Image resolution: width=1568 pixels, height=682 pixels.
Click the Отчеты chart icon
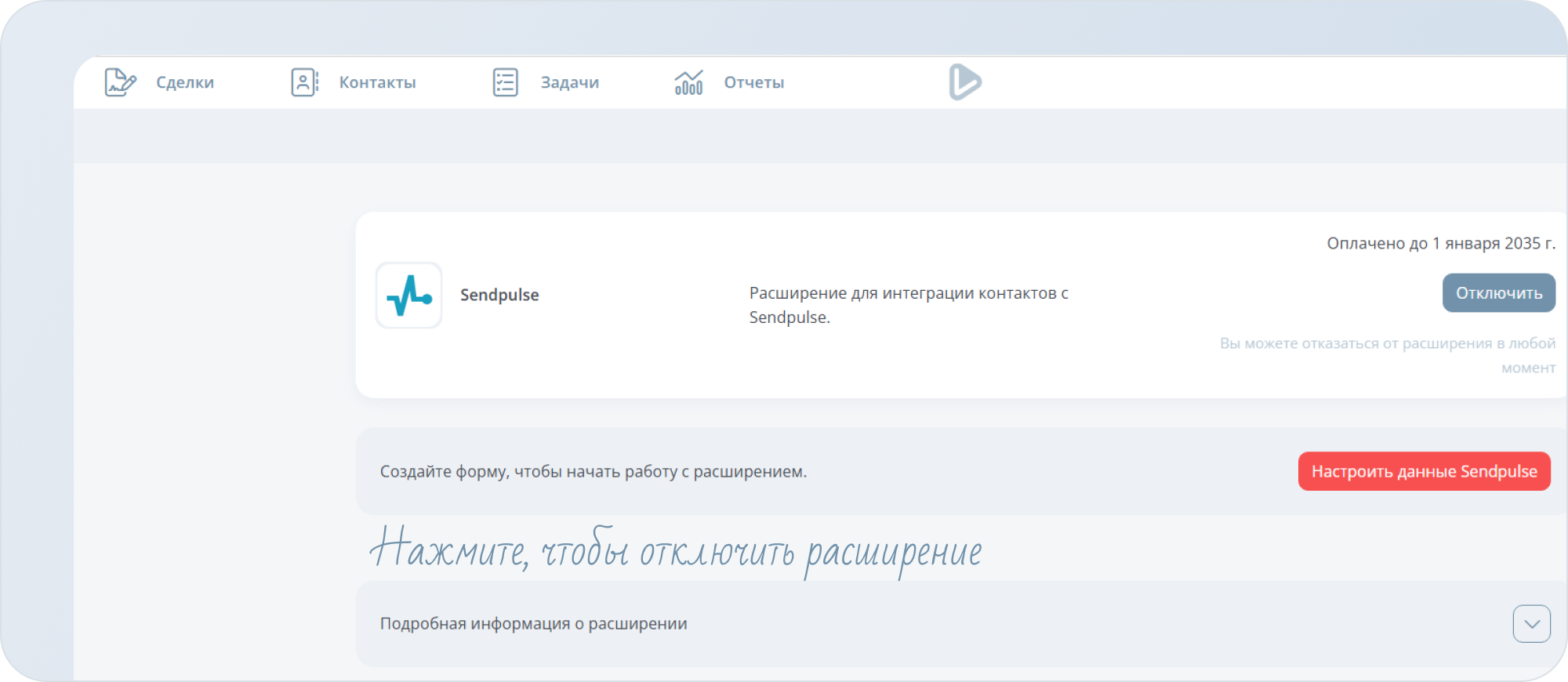pyautogui.click(x=688, y=82)
